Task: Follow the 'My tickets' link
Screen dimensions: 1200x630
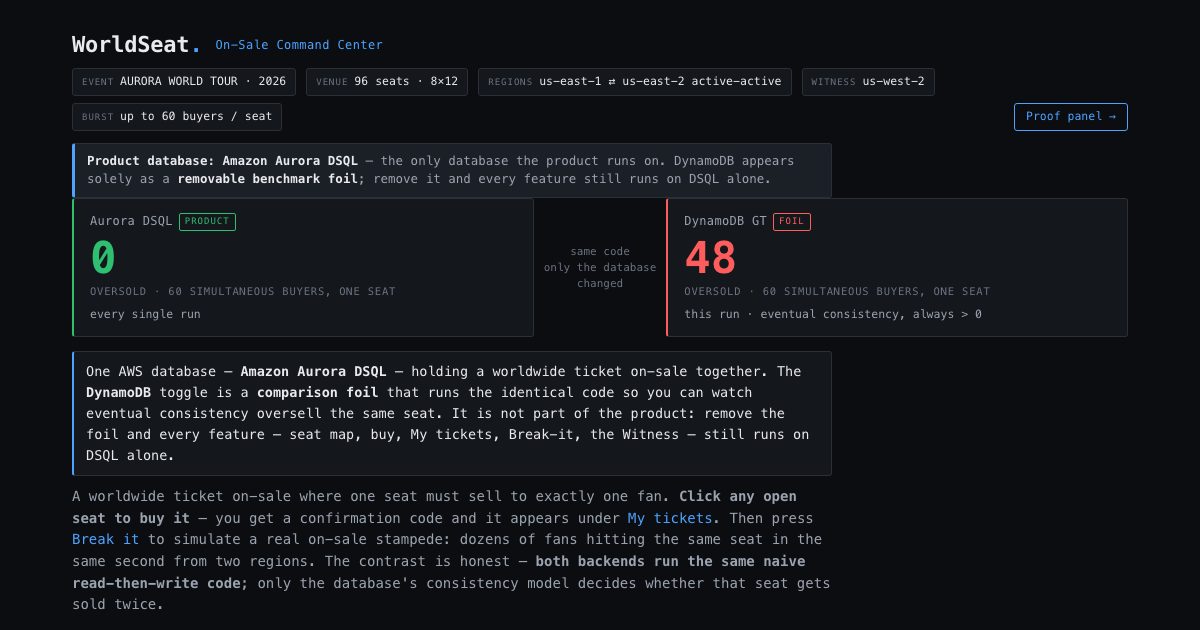Action: pos(670,518)
